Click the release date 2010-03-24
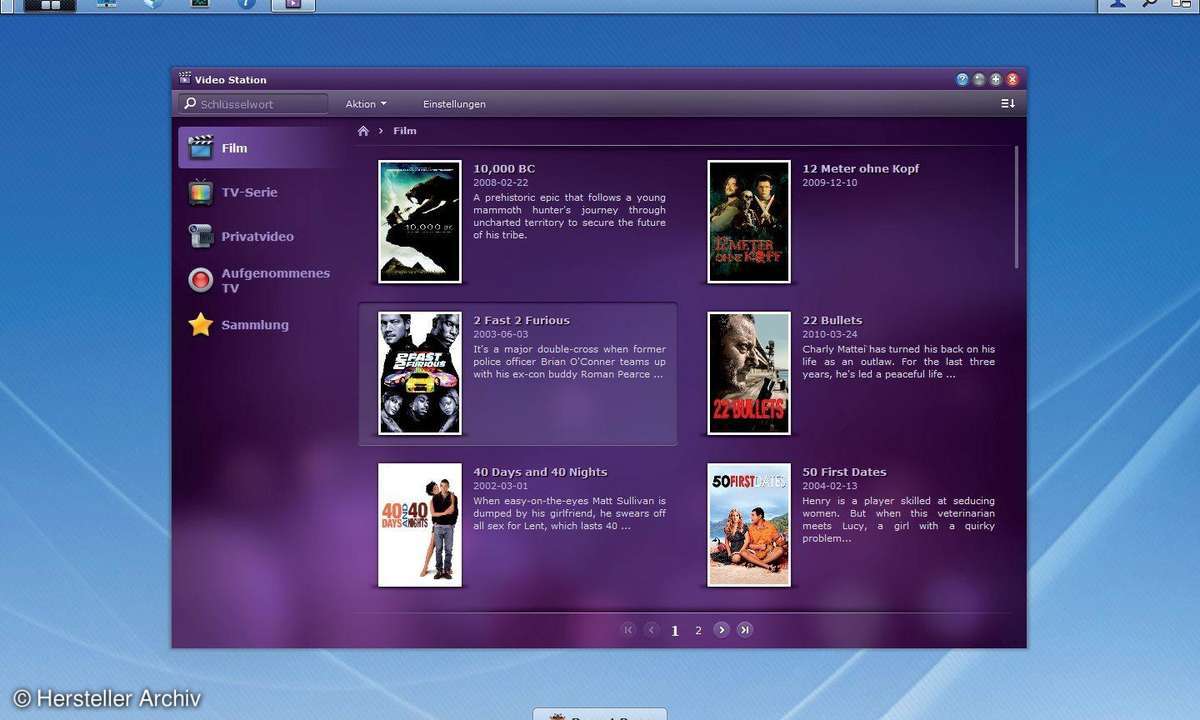Screen dimensions: 1200x720 830,335
